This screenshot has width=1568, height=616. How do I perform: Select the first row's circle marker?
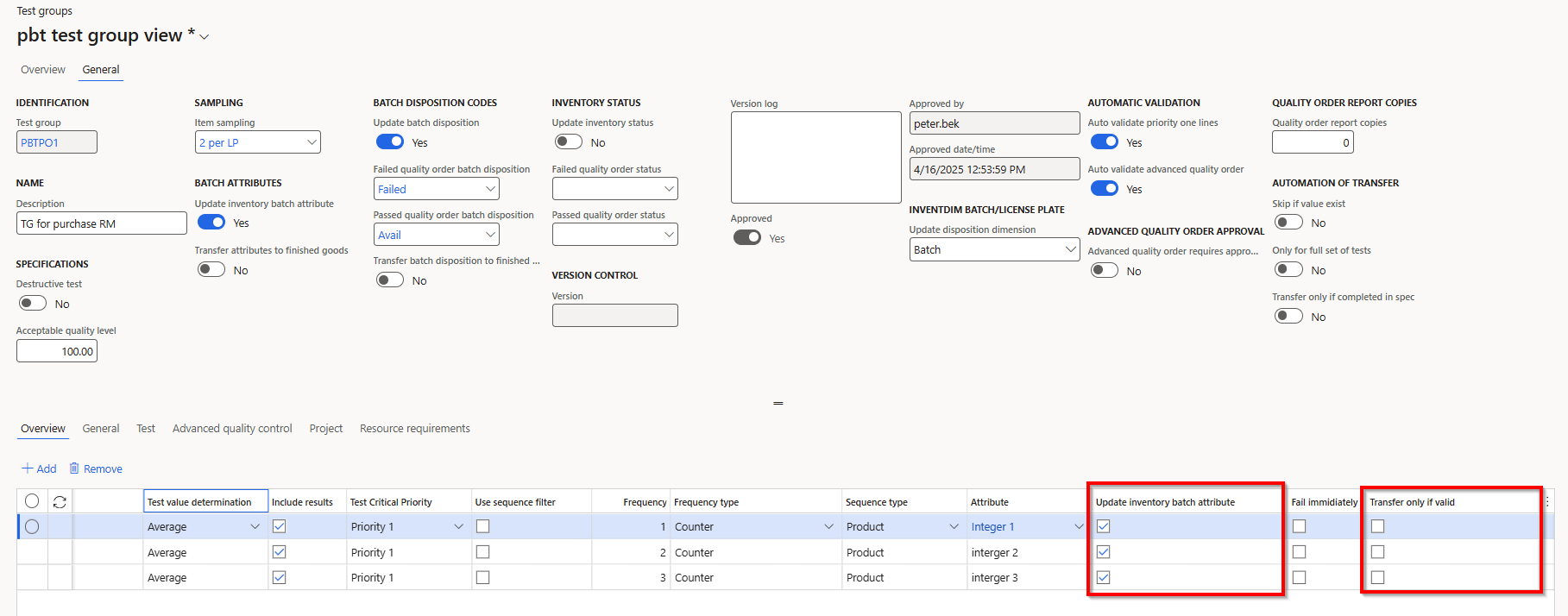[32, 526]
